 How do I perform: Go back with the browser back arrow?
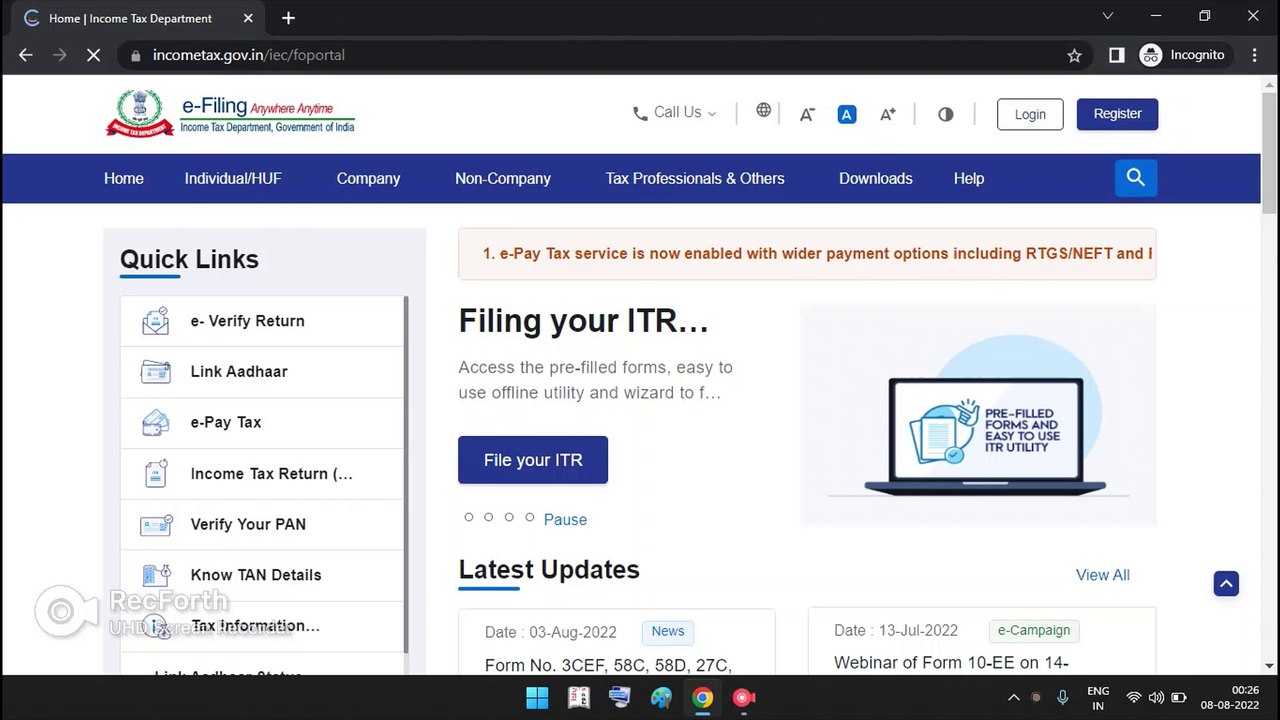(x=26, y=55)
